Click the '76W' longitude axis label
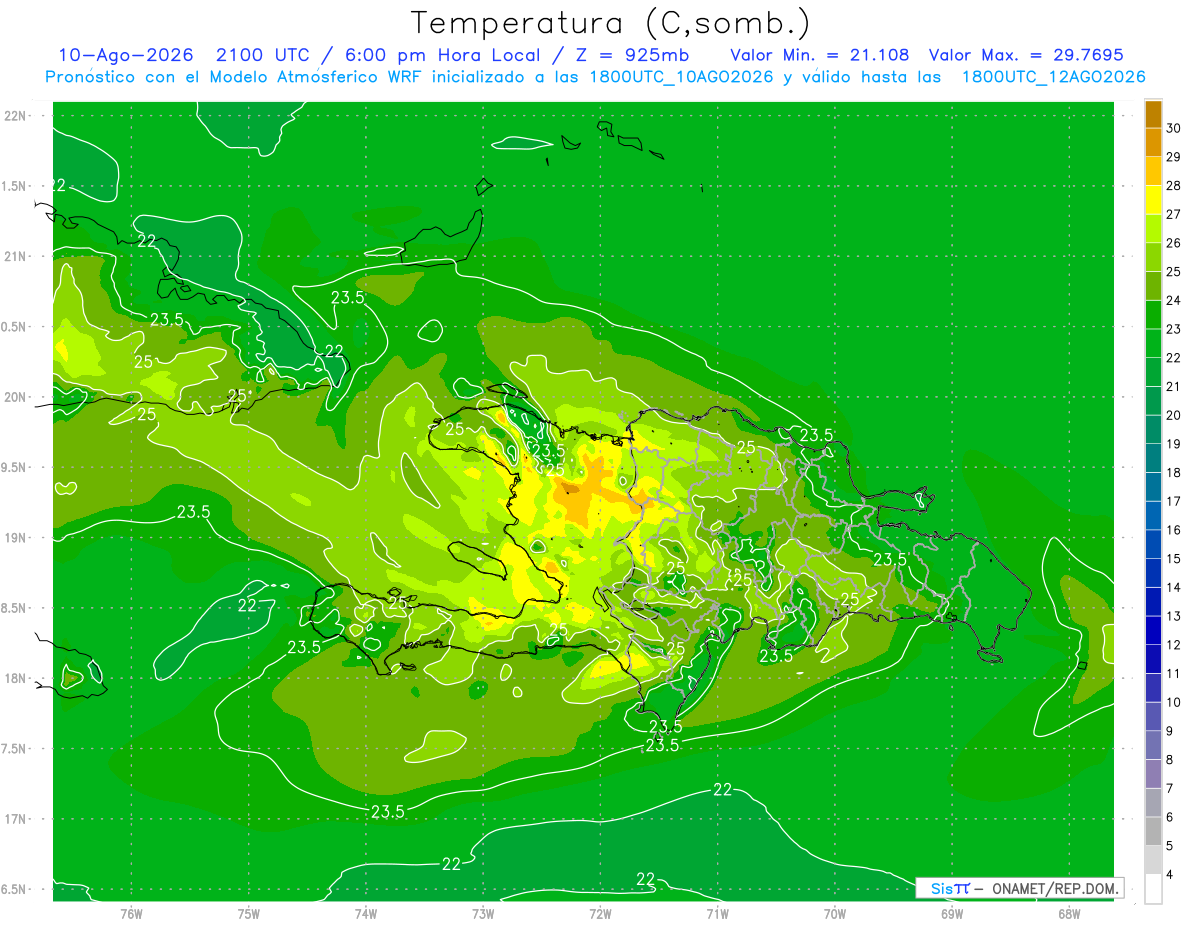The image size is (1200, 927). [131, 913]
